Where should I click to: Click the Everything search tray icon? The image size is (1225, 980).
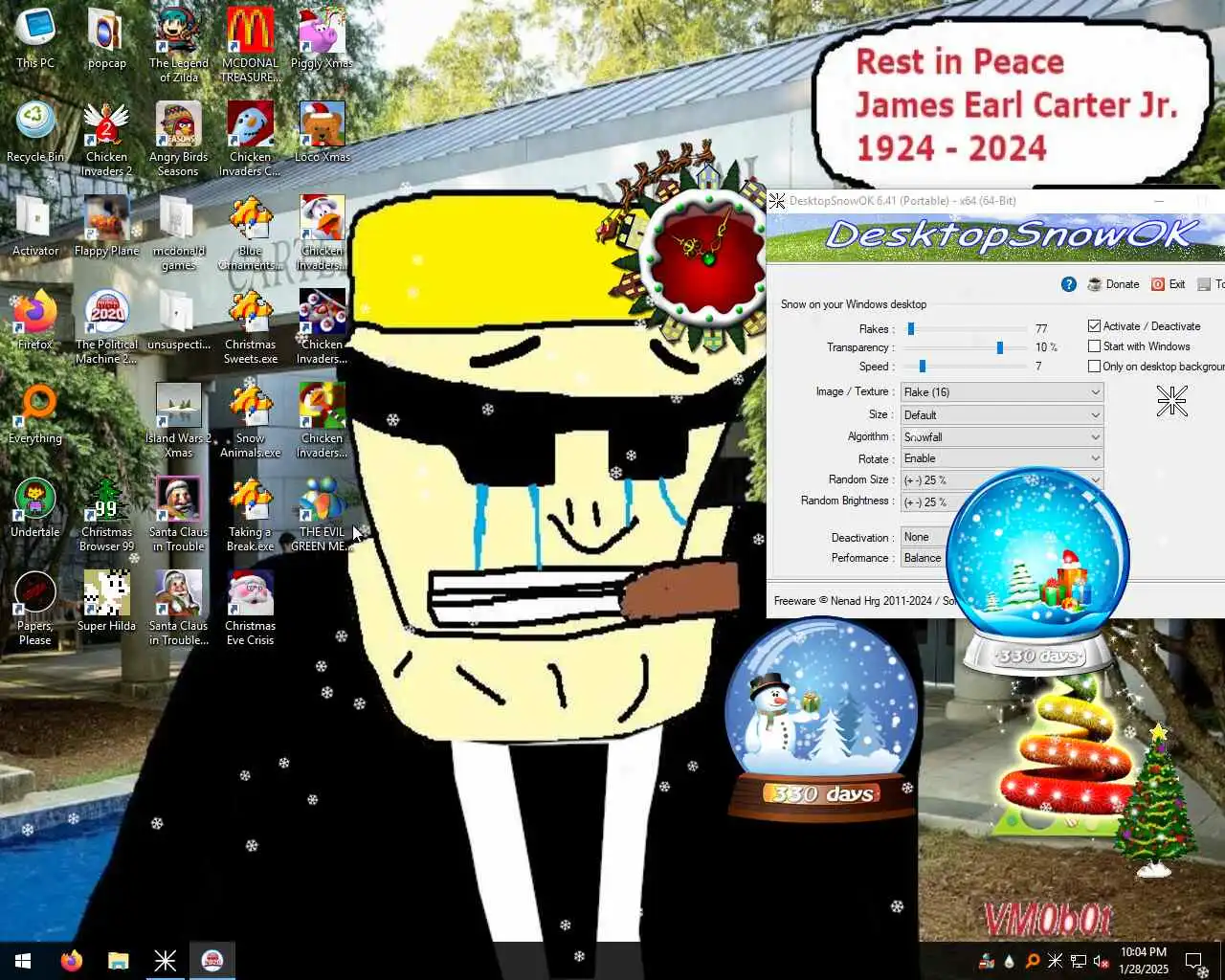[1032, 961]
